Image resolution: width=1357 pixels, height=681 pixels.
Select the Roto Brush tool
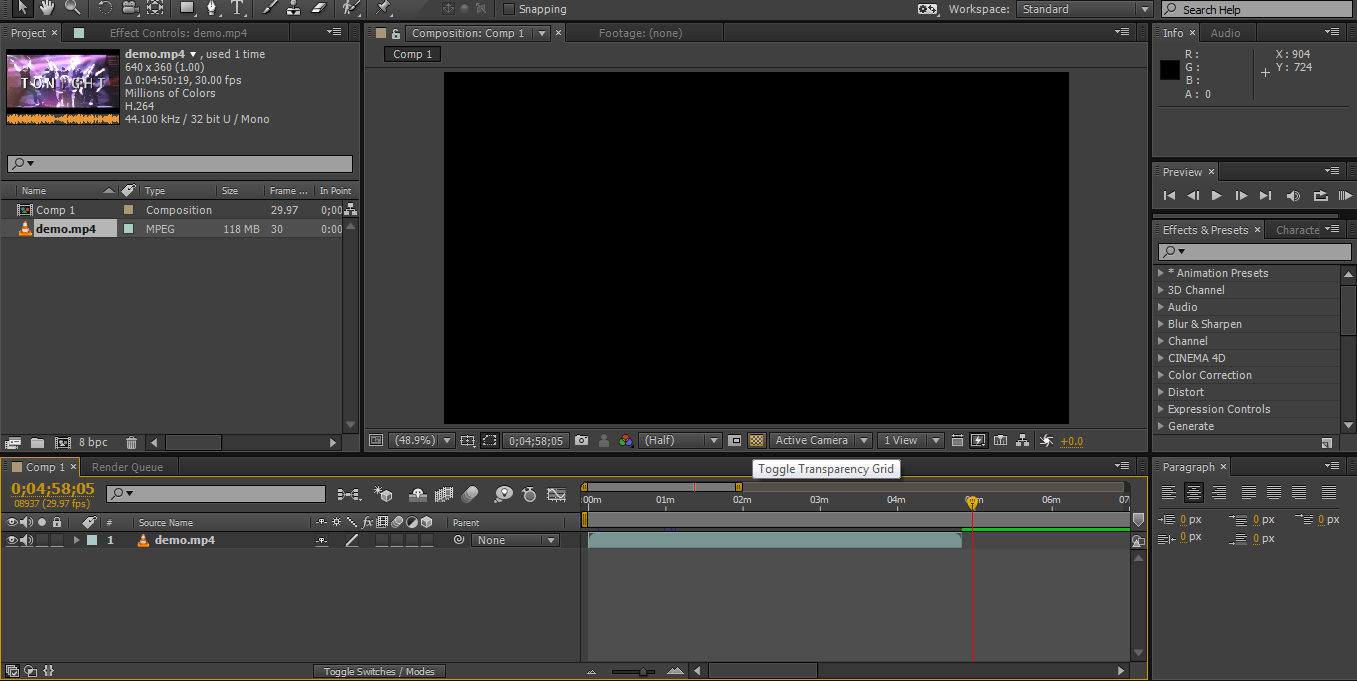tap(350, 8)
